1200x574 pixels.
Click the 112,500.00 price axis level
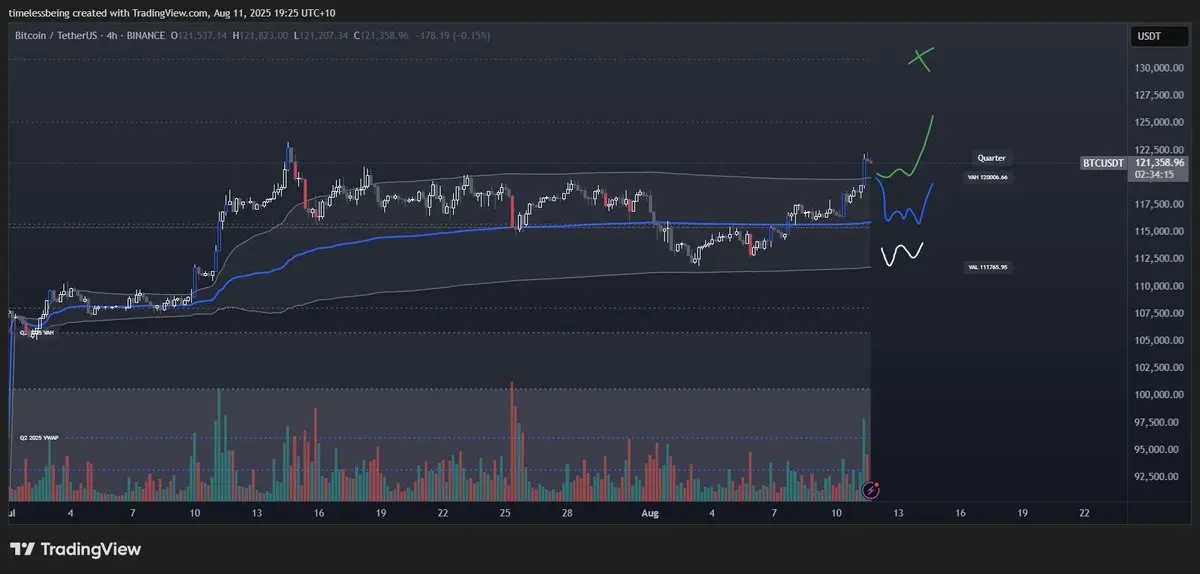point(1159,259)
